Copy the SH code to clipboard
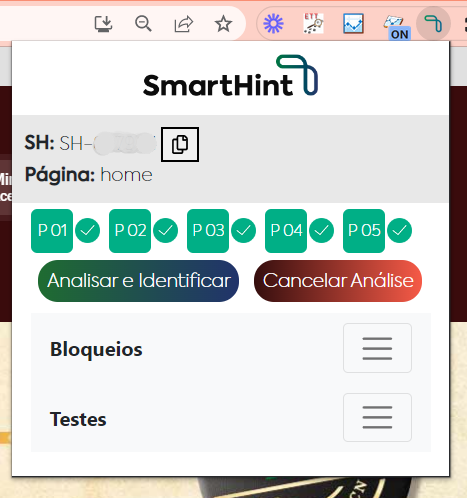This screenshot has height=498, width=467. [x=180, y=144]
